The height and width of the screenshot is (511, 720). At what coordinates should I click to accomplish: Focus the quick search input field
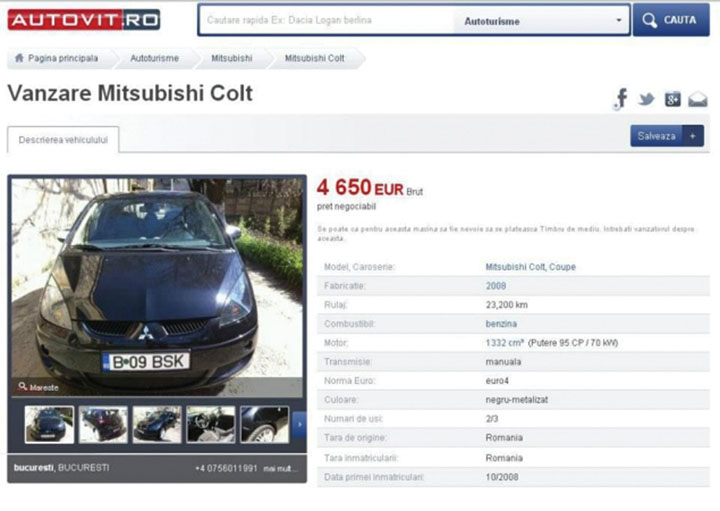click(326, 20)
